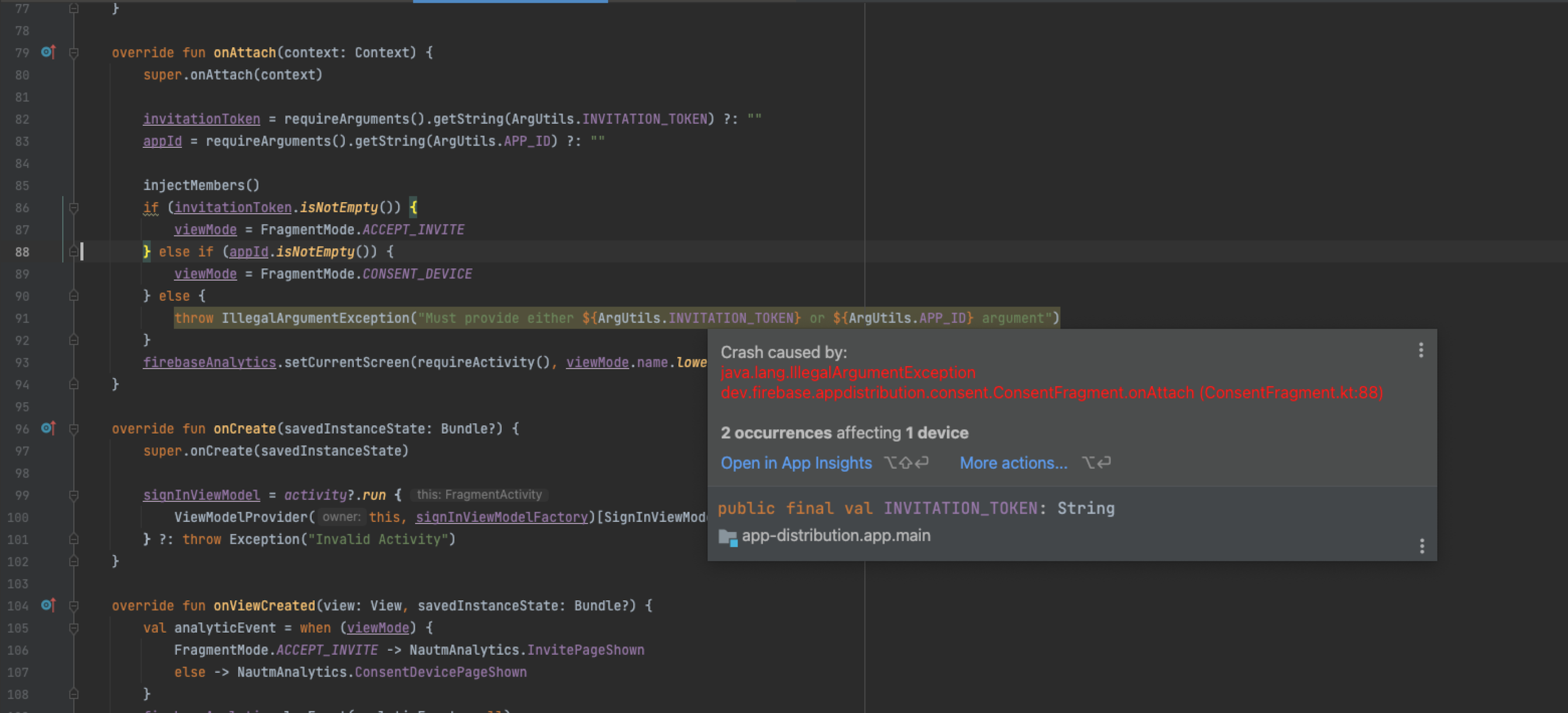
Task: Click the three-dot menu icon top-right
Action: 1421,350
